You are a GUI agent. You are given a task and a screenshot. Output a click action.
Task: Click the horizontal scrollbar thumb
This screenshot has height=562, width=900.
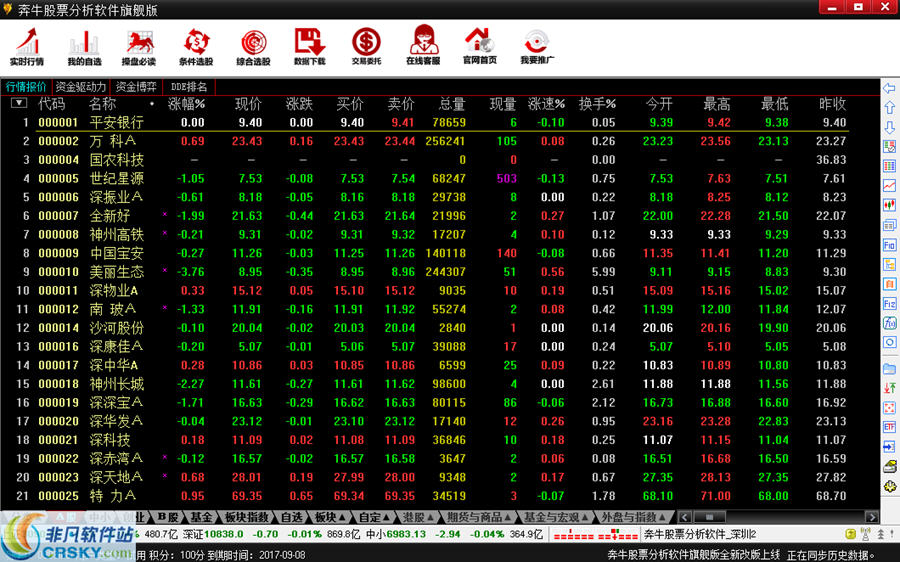tap(708, 517)
